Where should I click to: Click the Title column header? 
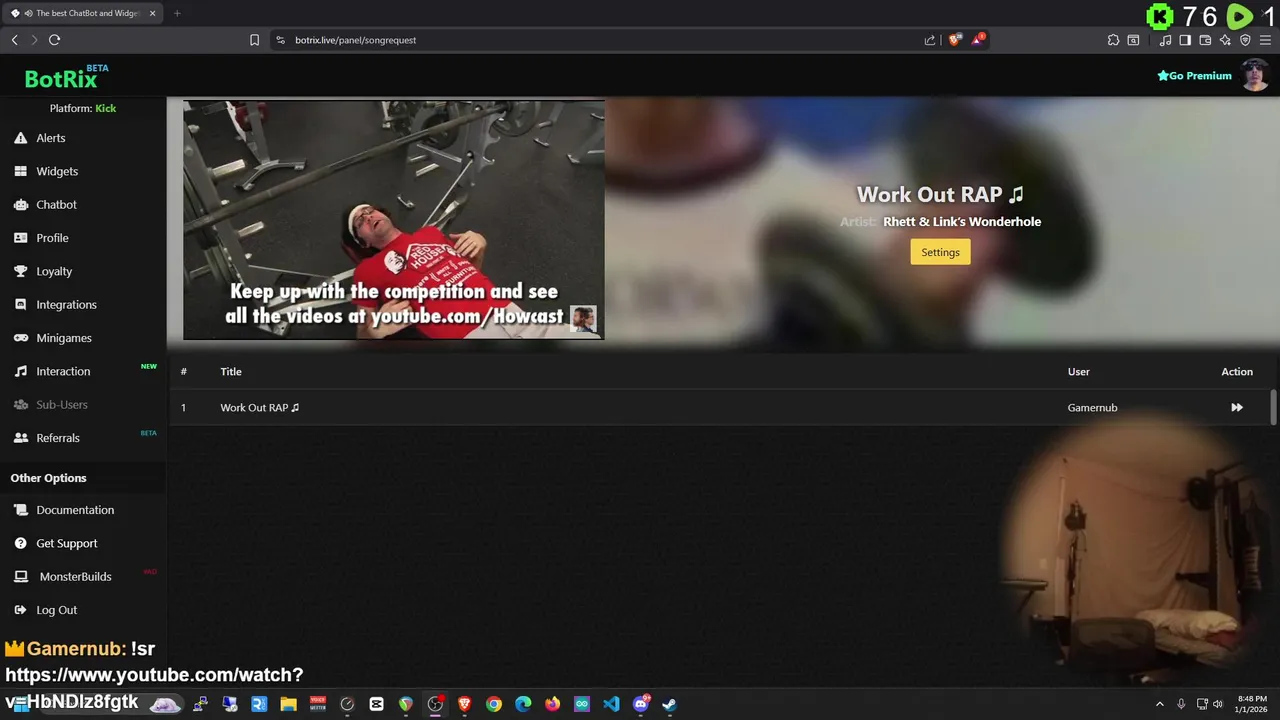231,372
